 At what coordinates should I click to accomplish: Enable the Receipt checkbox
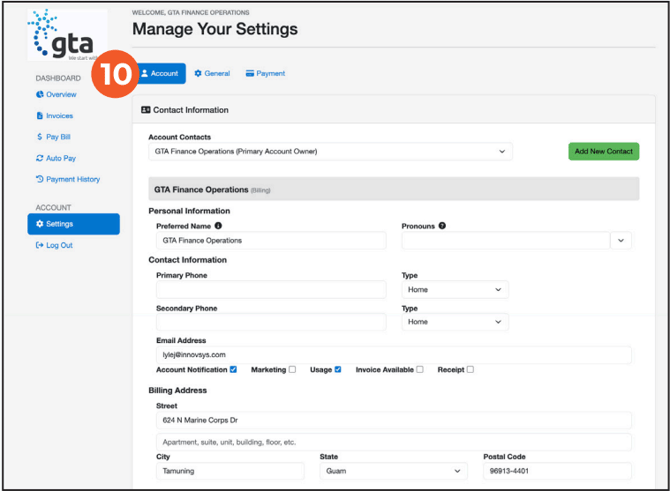tap(470, 370)
